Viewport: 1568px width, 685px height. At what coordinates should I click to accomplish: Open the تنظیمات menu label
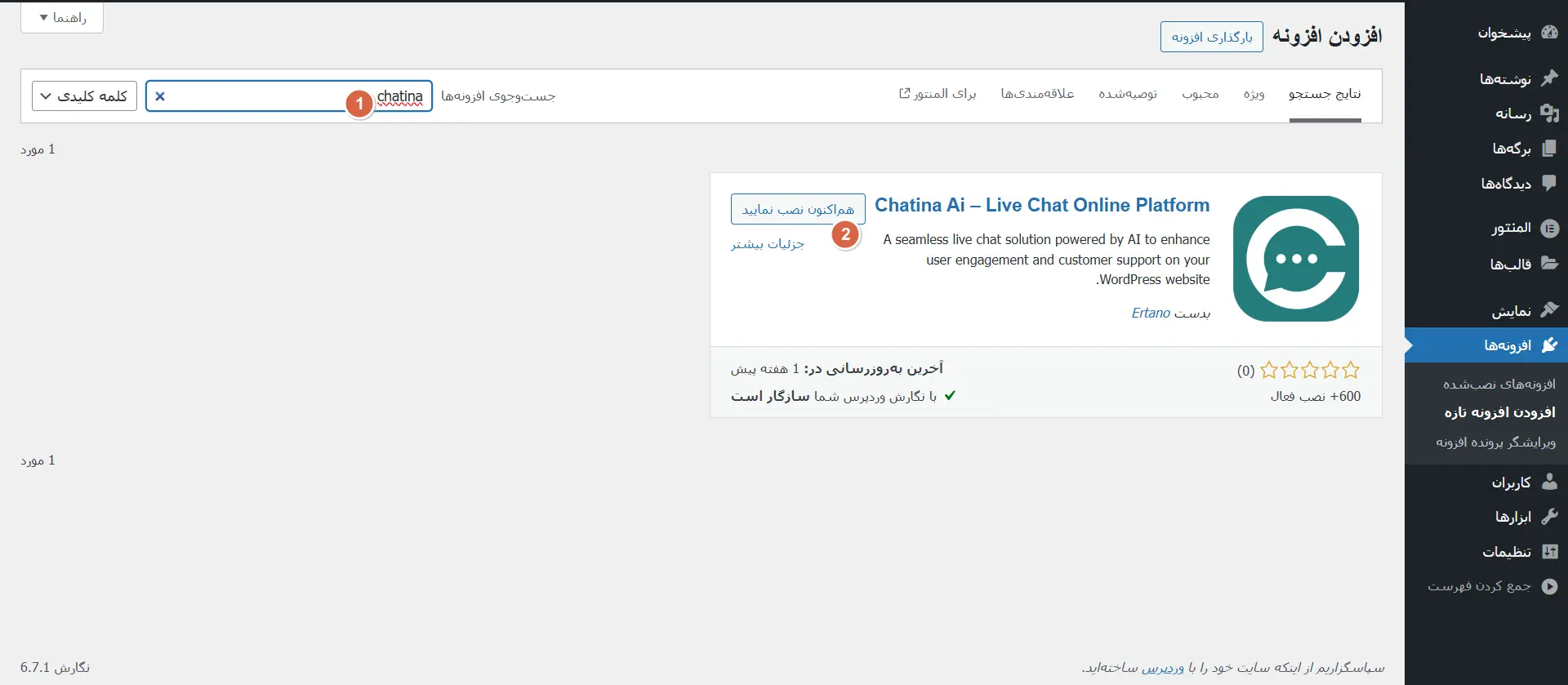[x=1507, y=552]
